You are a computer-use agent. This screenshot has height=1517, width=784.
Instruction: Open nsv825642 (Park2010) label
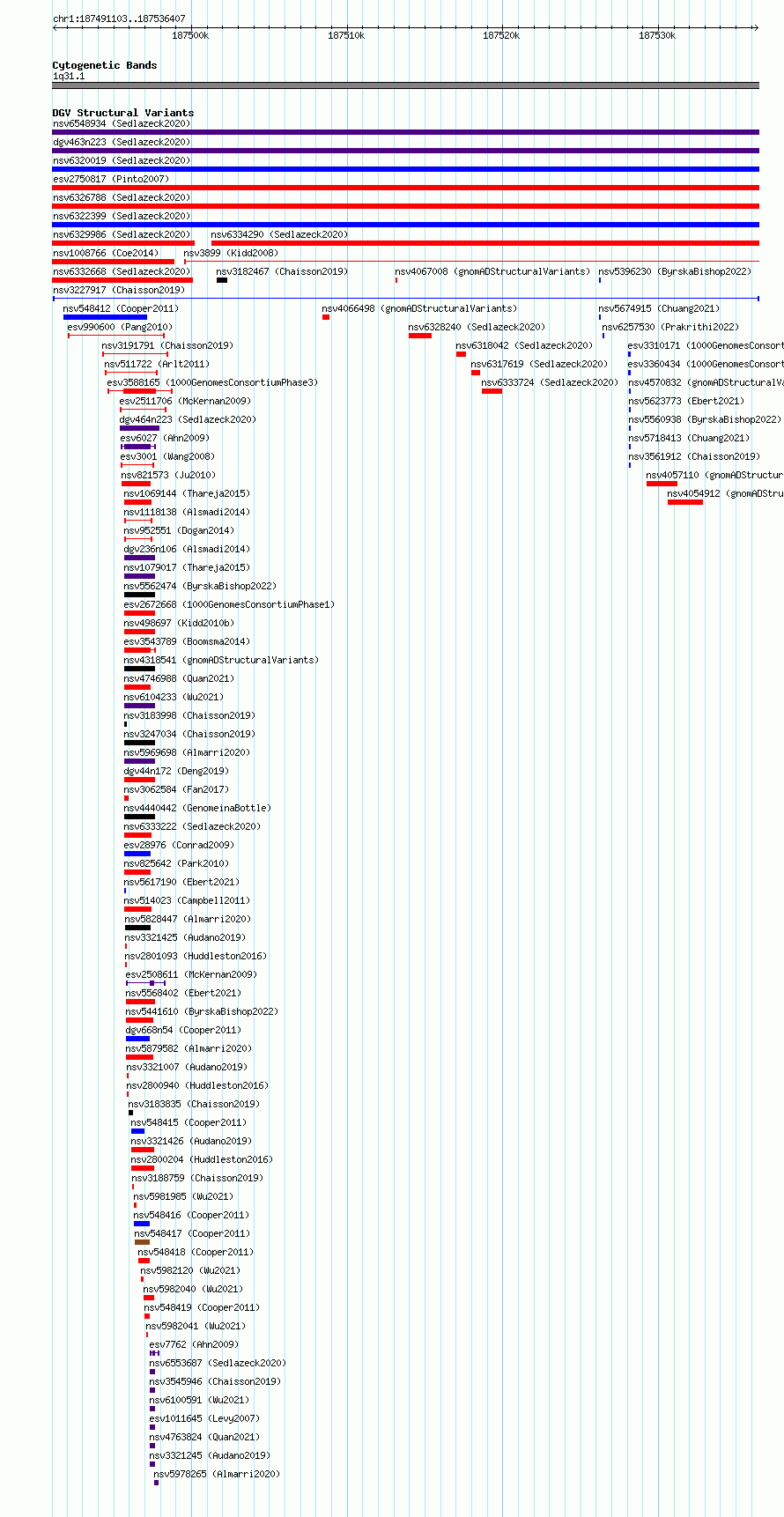pos(177,863)
